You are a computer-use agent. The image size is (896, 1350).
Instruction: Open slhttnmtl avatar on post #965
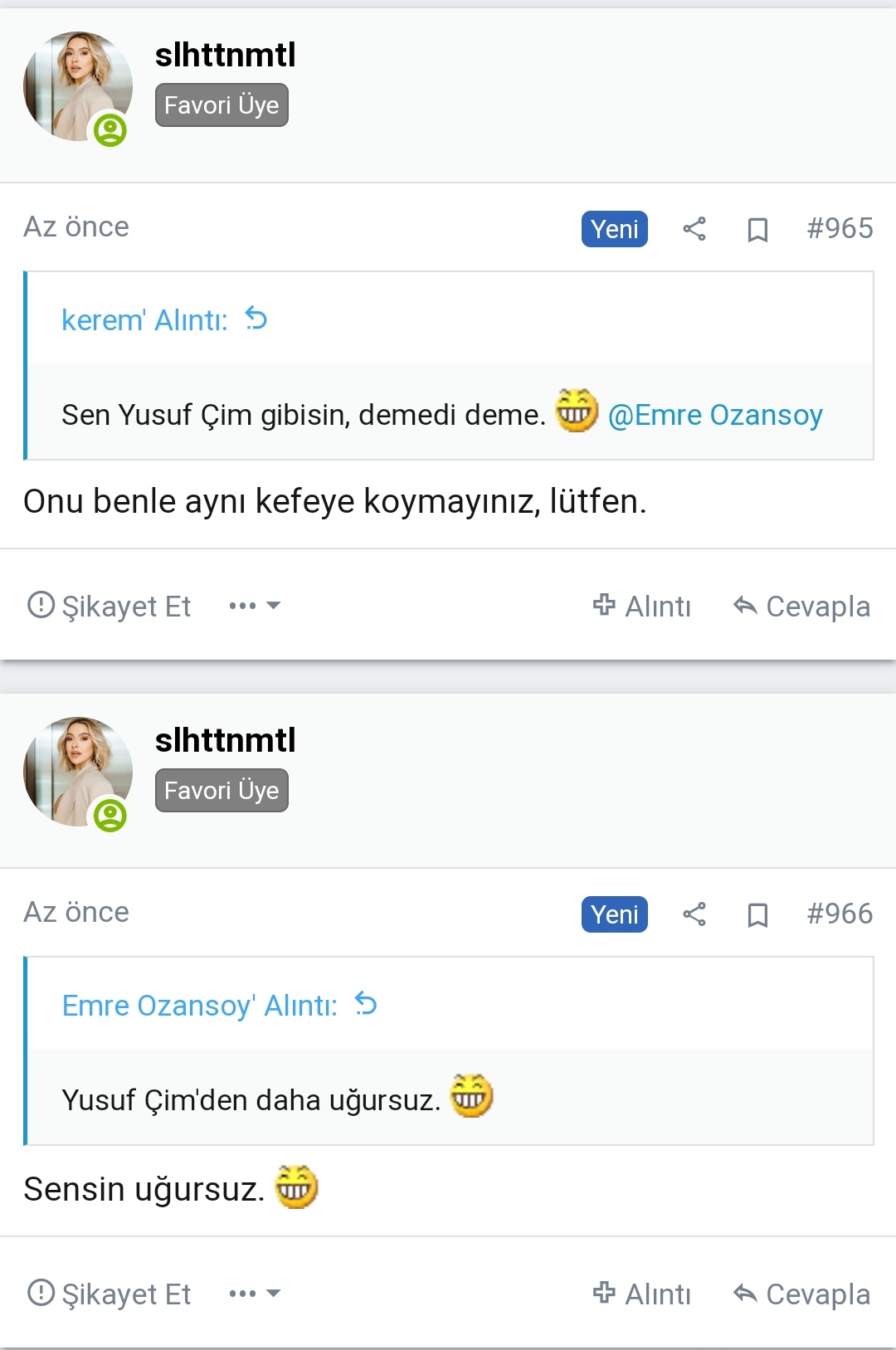pos(77,85)
